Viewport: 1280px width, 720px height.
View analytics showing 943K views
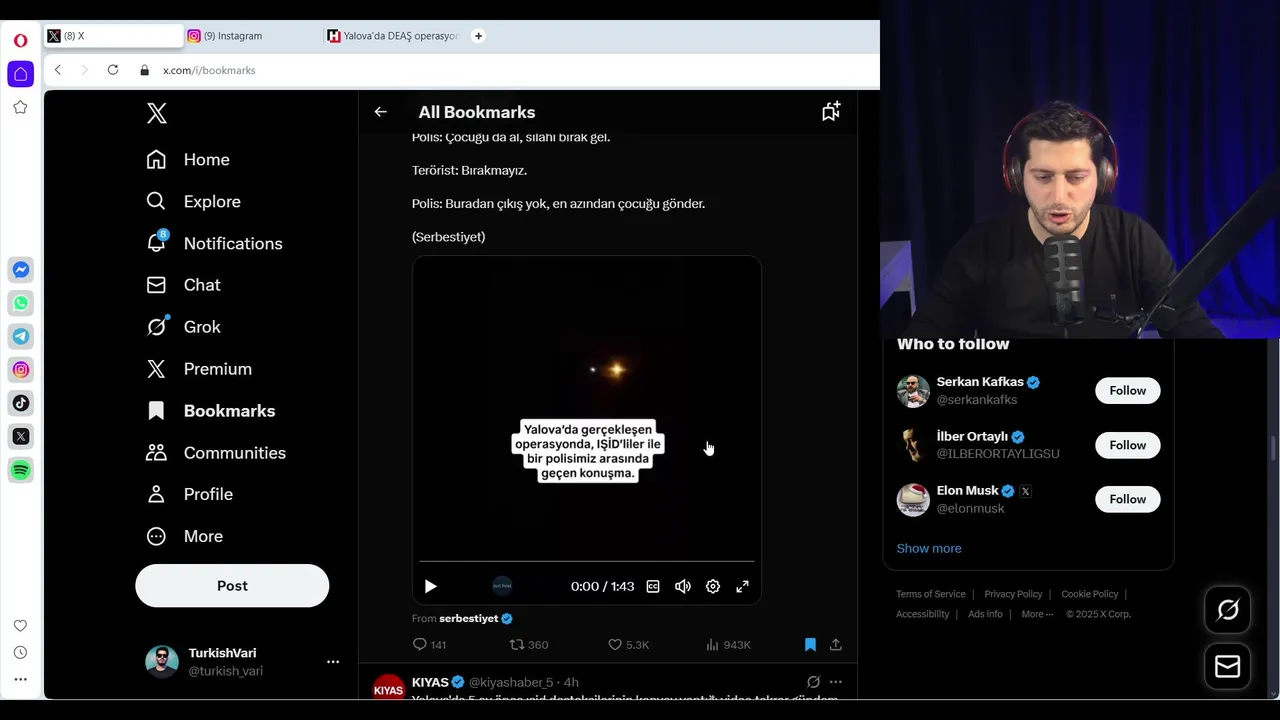[728, 645]
